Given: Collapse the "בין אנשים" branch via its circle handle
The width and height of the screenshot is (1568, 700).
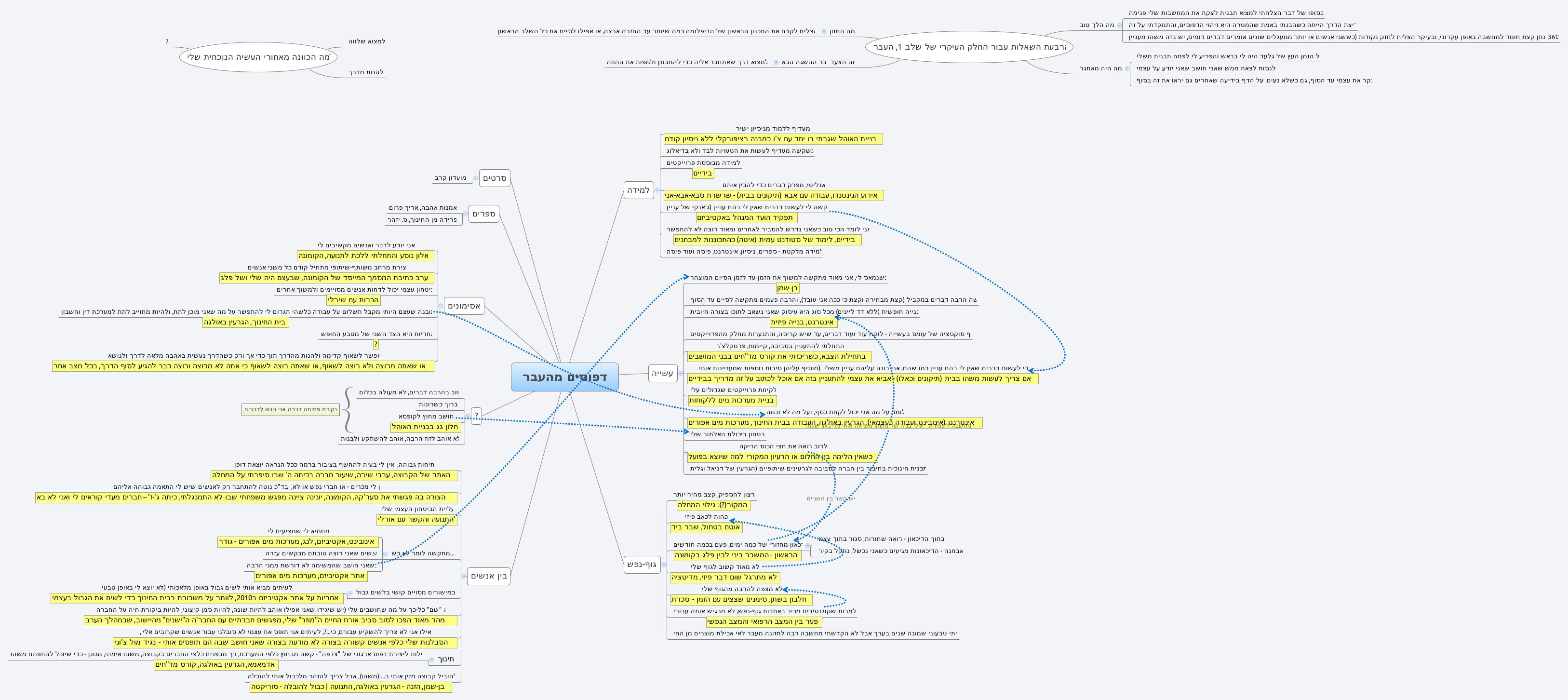Looking at the screenshot, I should (x=464, y=577).
